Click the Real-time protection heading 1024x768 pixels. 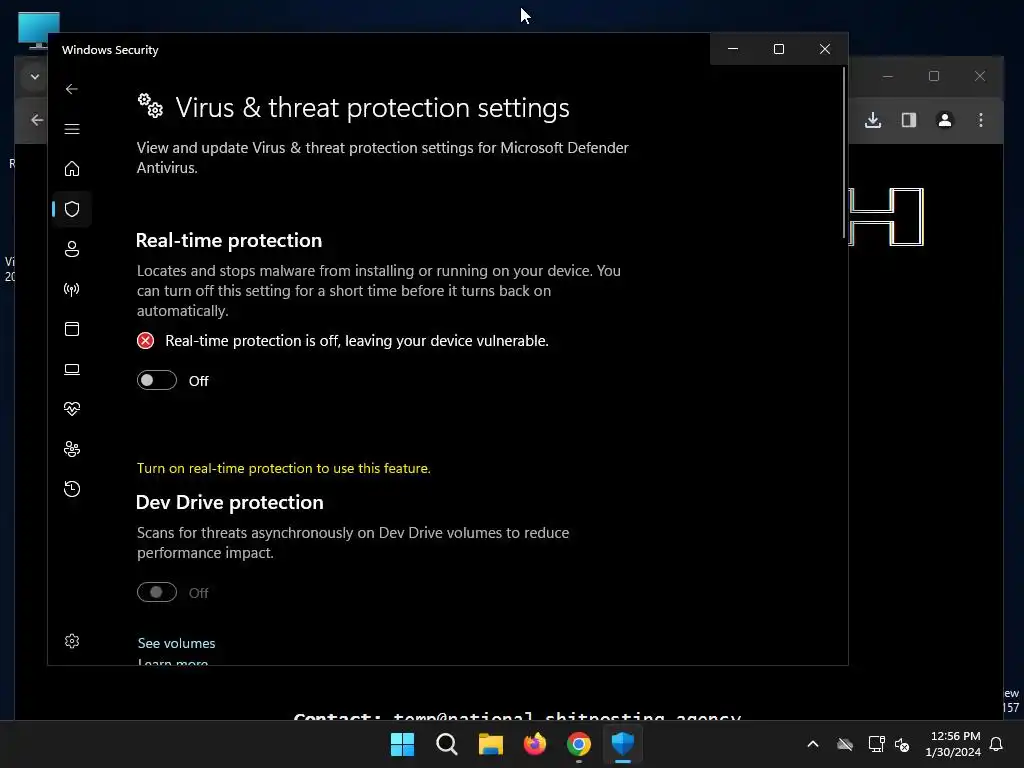pos(229,240)
